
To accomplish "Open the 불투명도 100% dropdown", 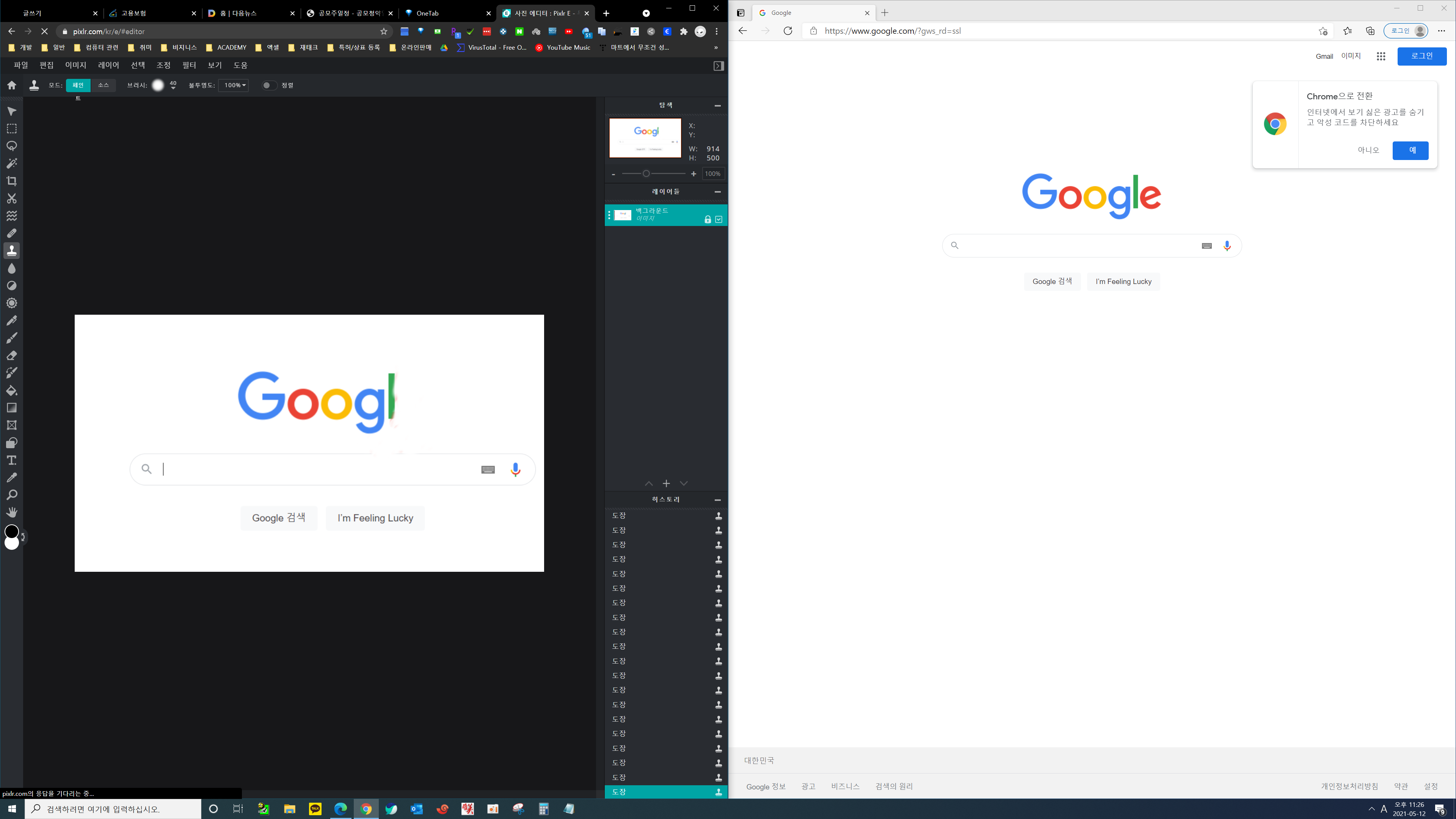I will tap(234, 85).
